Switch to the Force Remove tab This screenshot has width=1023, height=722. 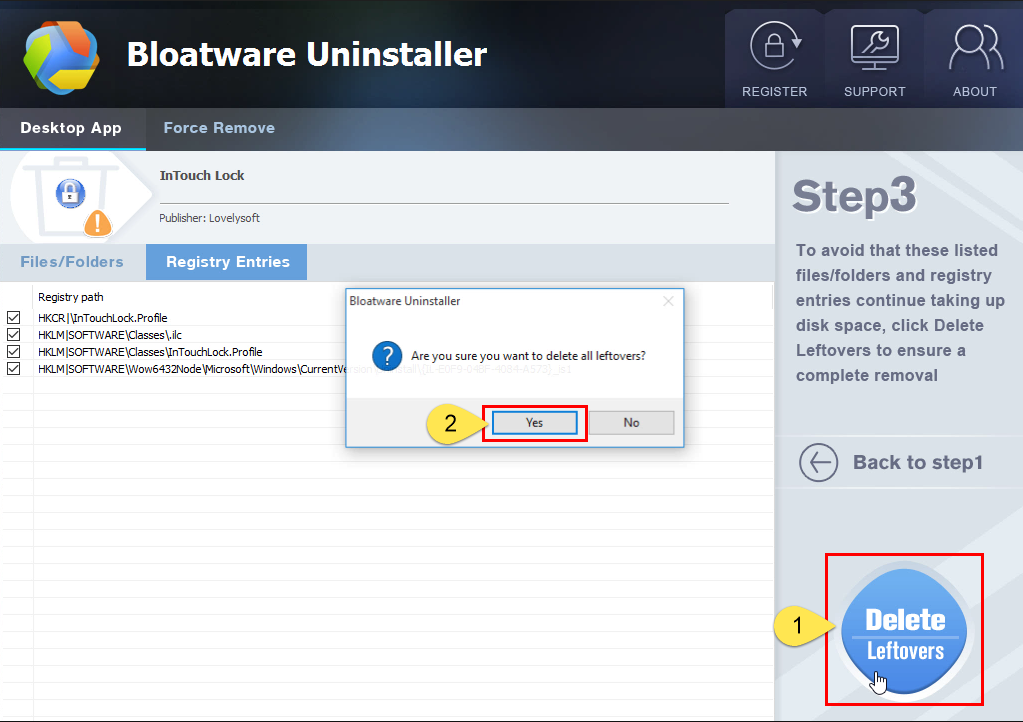pyautogui.click(x=219, y=128)
